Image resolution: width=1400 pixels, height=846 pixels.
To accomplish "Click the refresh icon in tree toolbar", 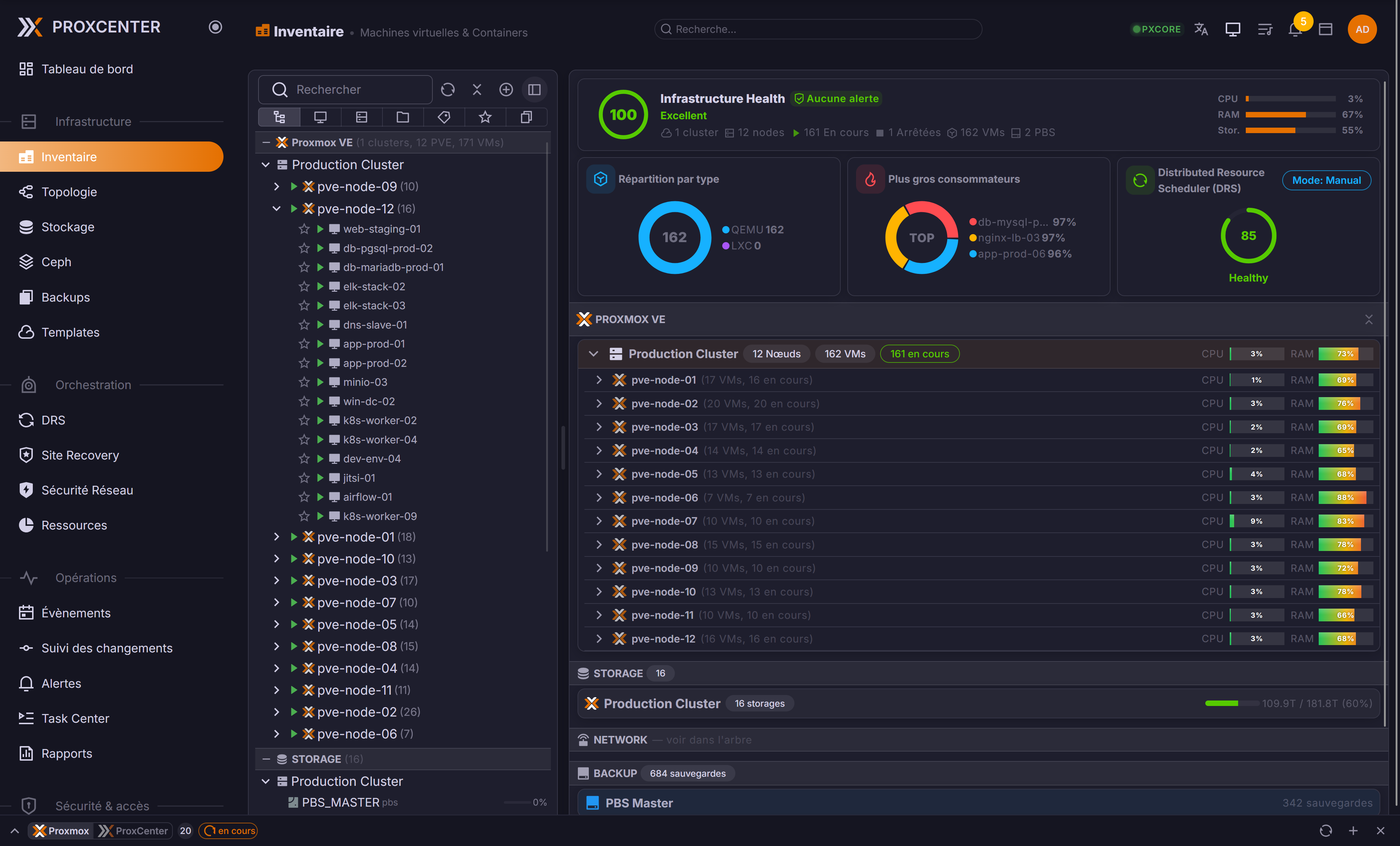I will point(448,90).
